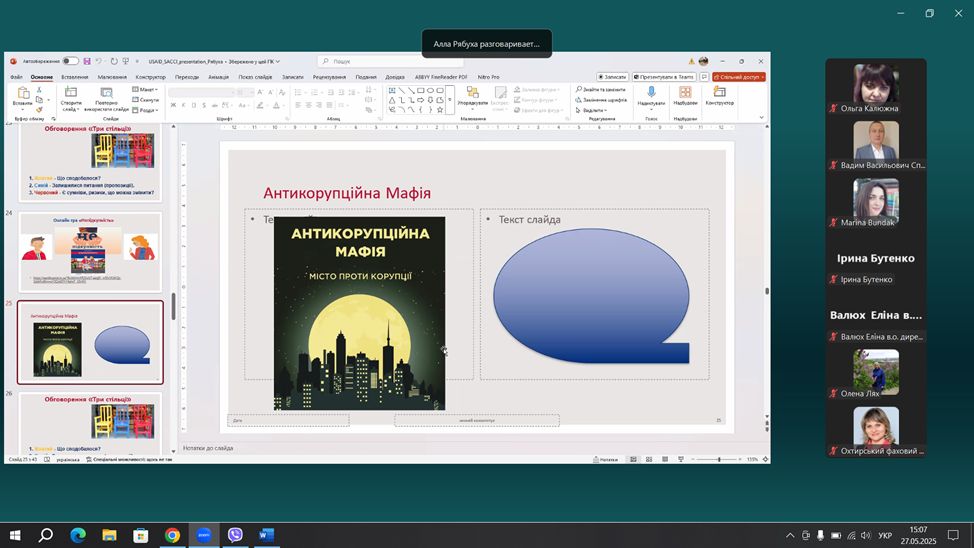Click the Record (Записати) button
Screen dimensions: 974x548
pyautogui.click(x=613, y=77)
